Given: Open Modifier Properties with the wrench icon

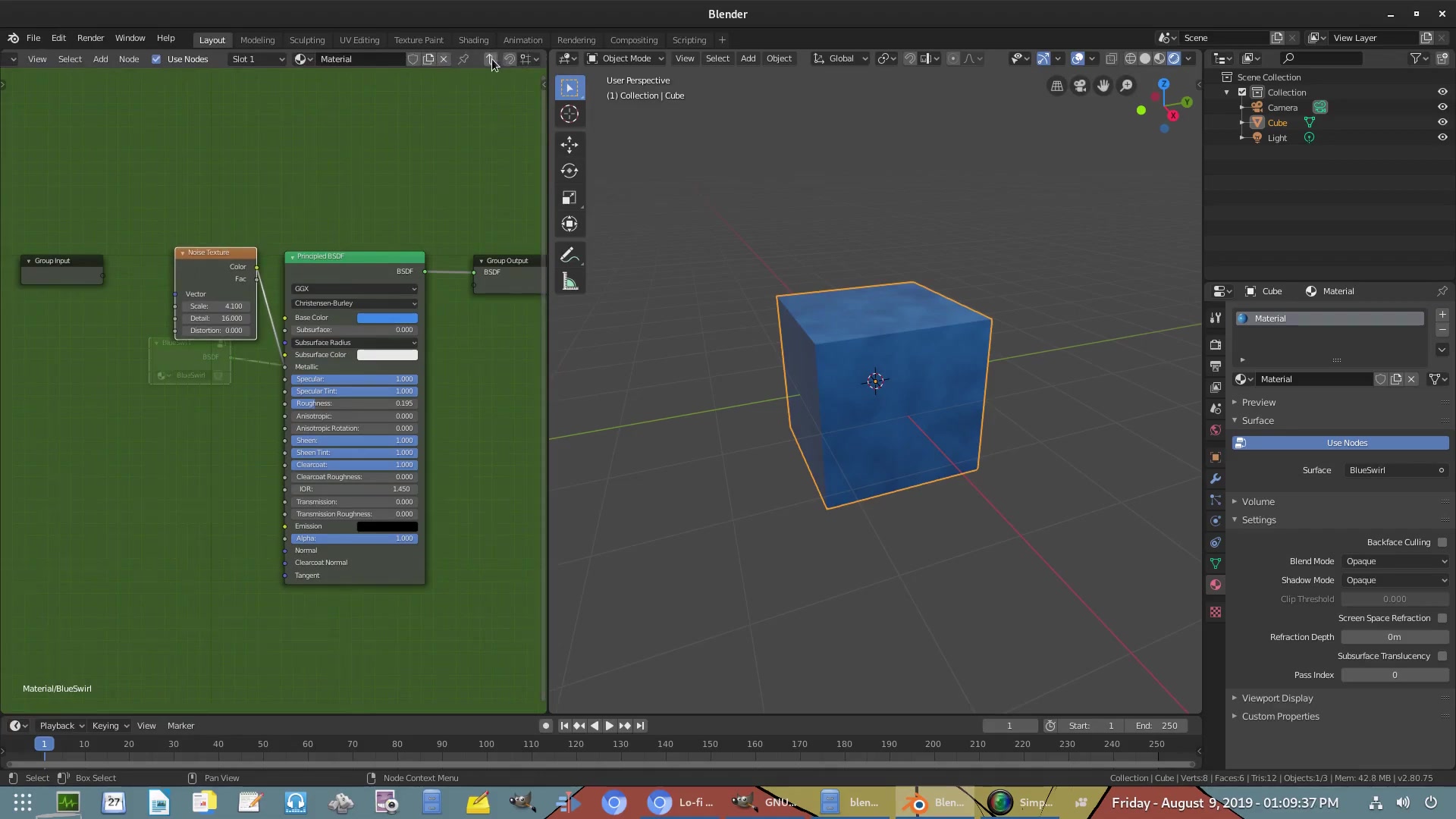Looking at the screenshot, I should pyautogui.click(x=1215, y=479).
